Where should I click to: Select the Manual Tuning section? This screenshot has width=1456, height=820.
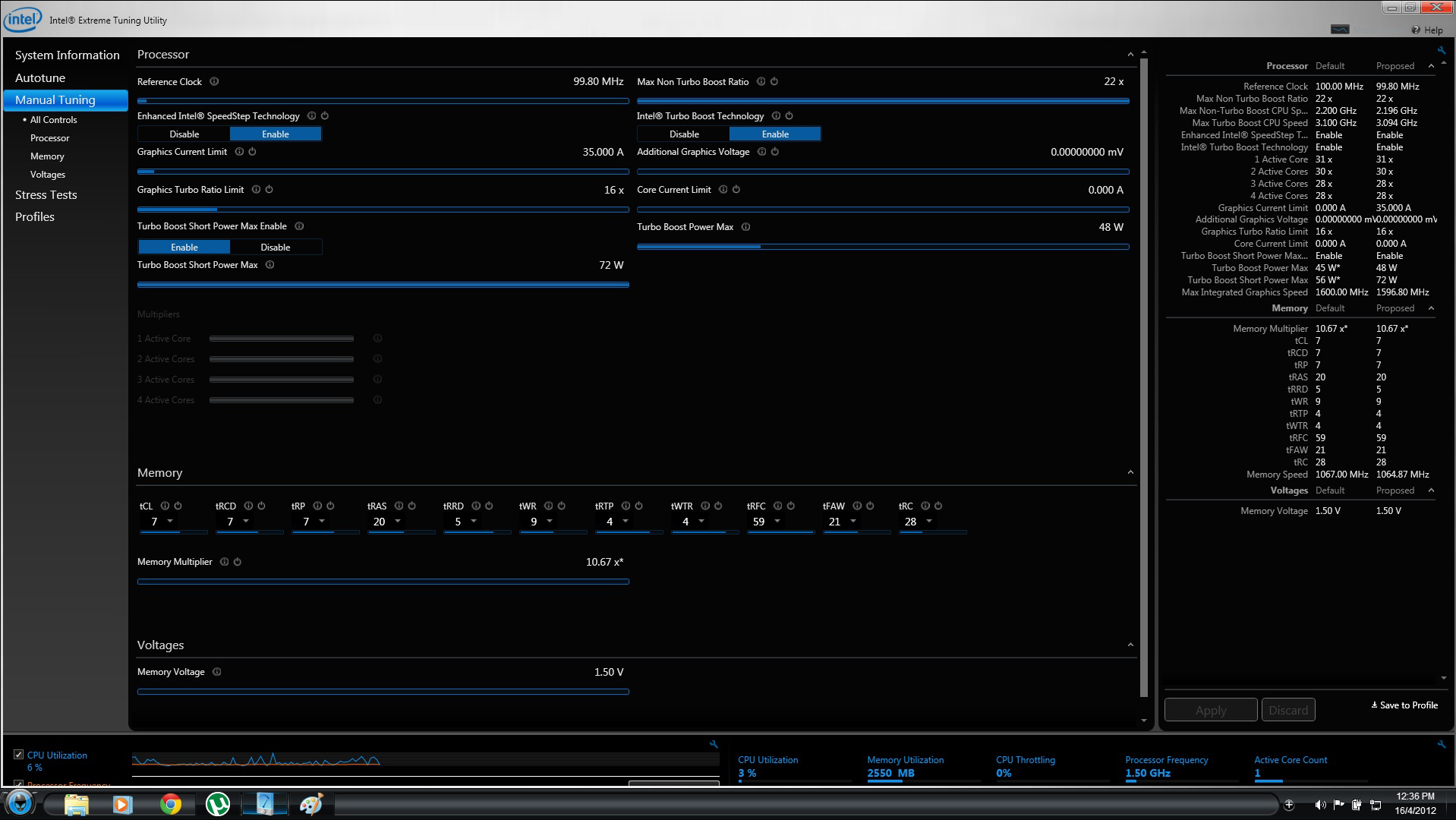point(65,99)
